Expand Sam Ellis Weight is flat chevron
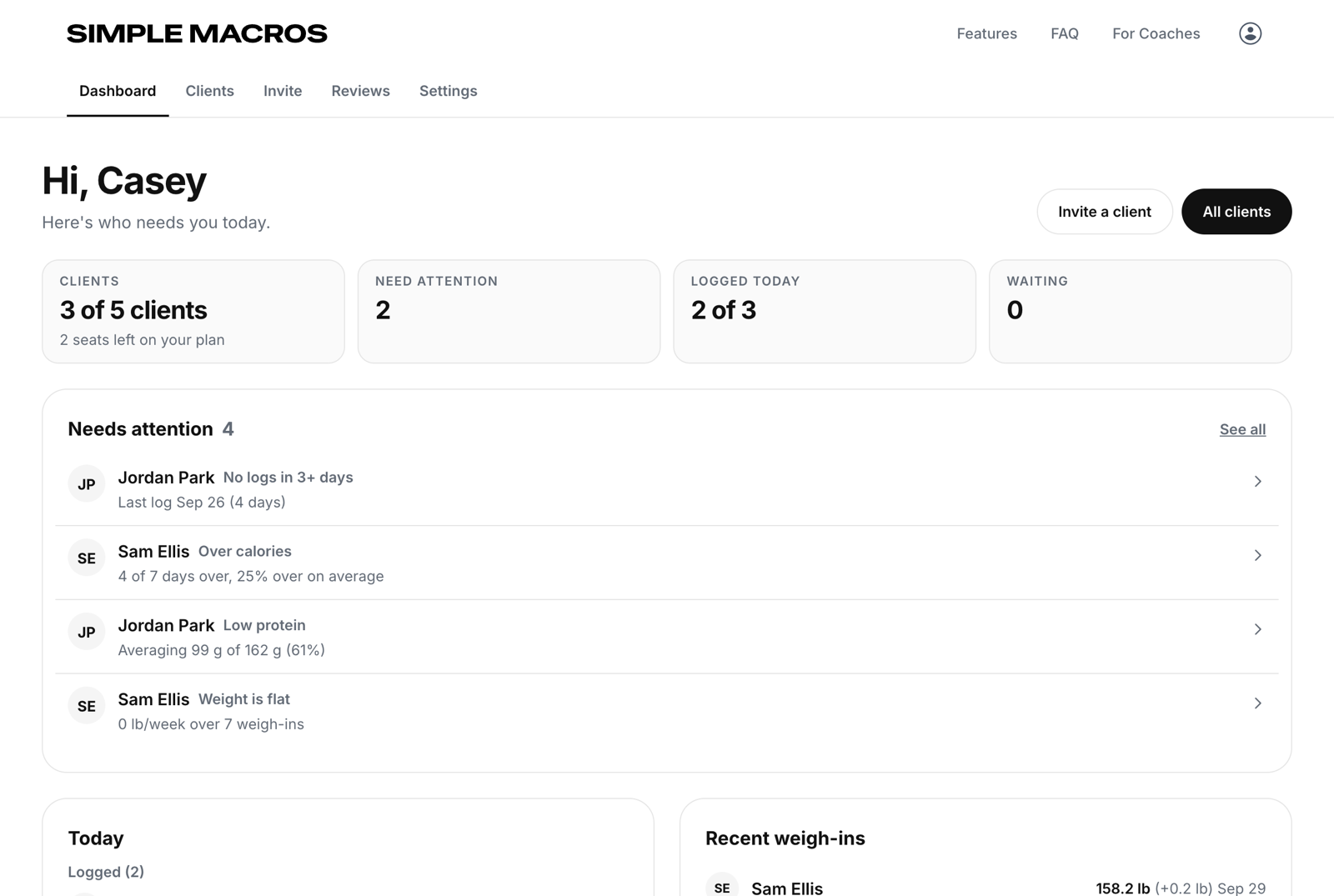The image size is (1334, 896). pyautogui.click(x=1257, y=703)
